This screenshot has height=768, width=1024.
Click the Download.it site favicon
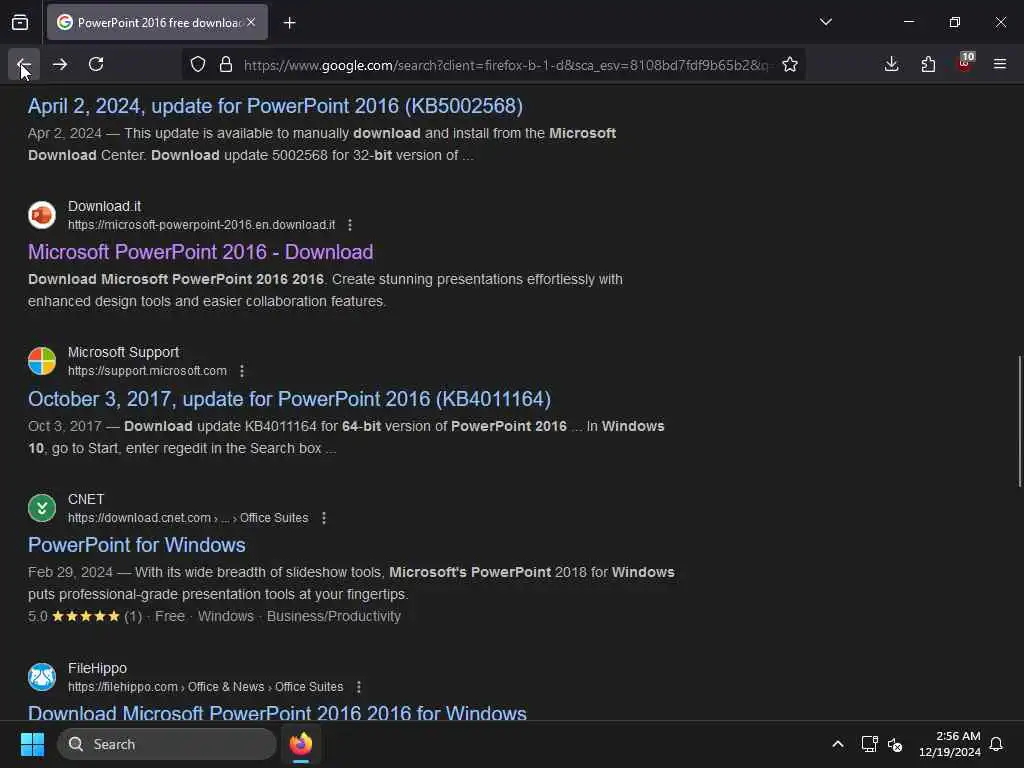42,215
